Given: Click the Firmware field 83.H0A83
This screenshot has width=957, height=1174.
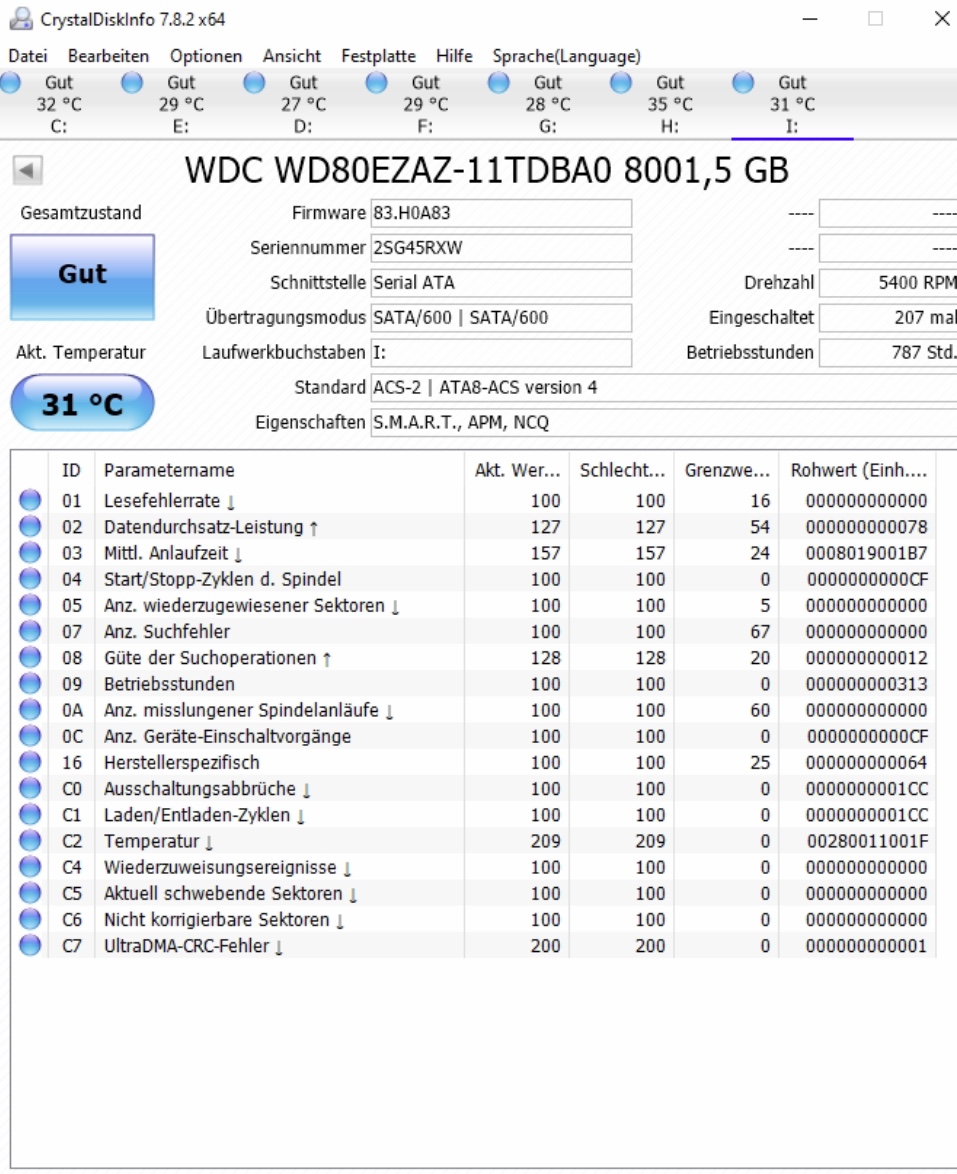Looking at the screenshot, I should 501,213.
